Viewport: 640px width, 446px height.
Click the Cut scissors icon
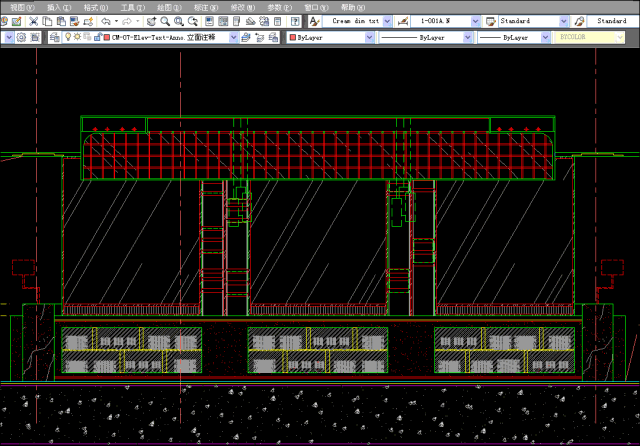(x=33, y=21)
